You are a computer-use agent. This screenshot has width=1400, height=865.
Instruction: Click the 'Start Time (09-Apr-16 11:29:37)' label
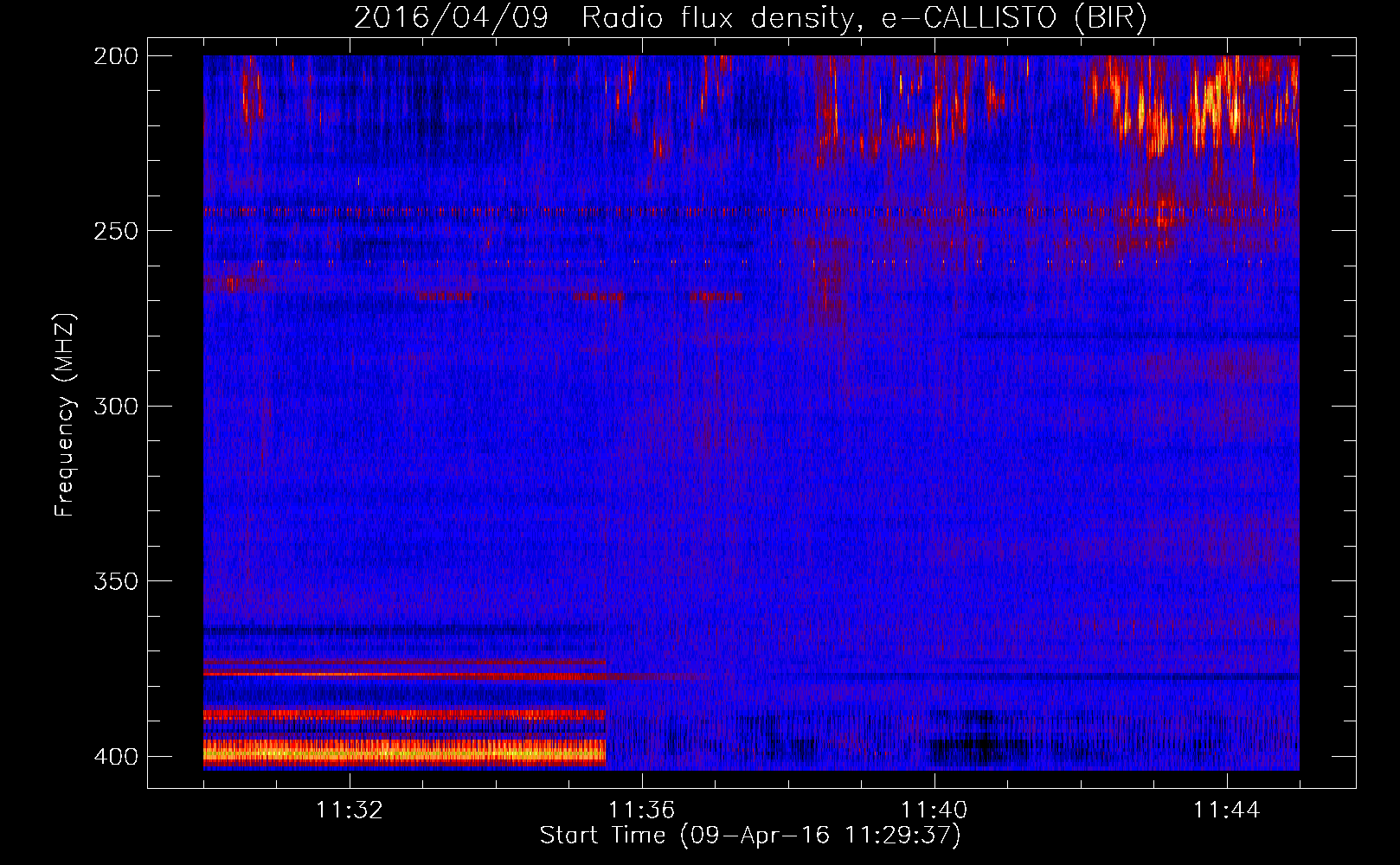pos(750,836)
